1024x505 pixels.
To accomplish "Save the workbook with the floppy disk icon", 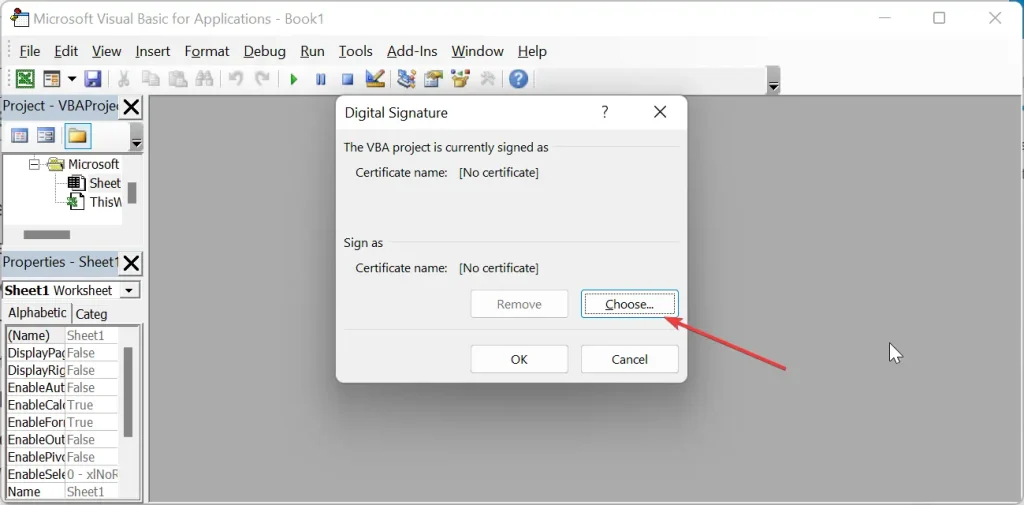I will pyautogui.click(x=92, y=79).
